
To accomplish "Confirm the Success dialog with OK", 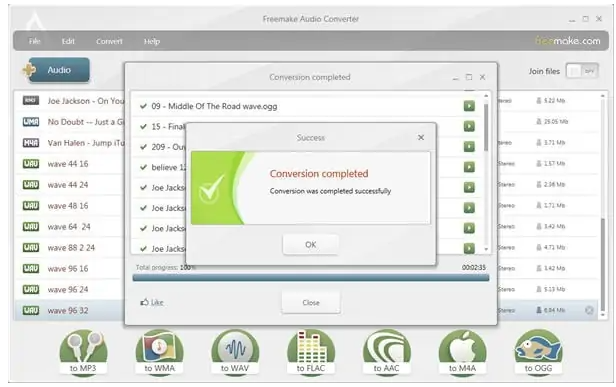I will [x=310, y=244].
